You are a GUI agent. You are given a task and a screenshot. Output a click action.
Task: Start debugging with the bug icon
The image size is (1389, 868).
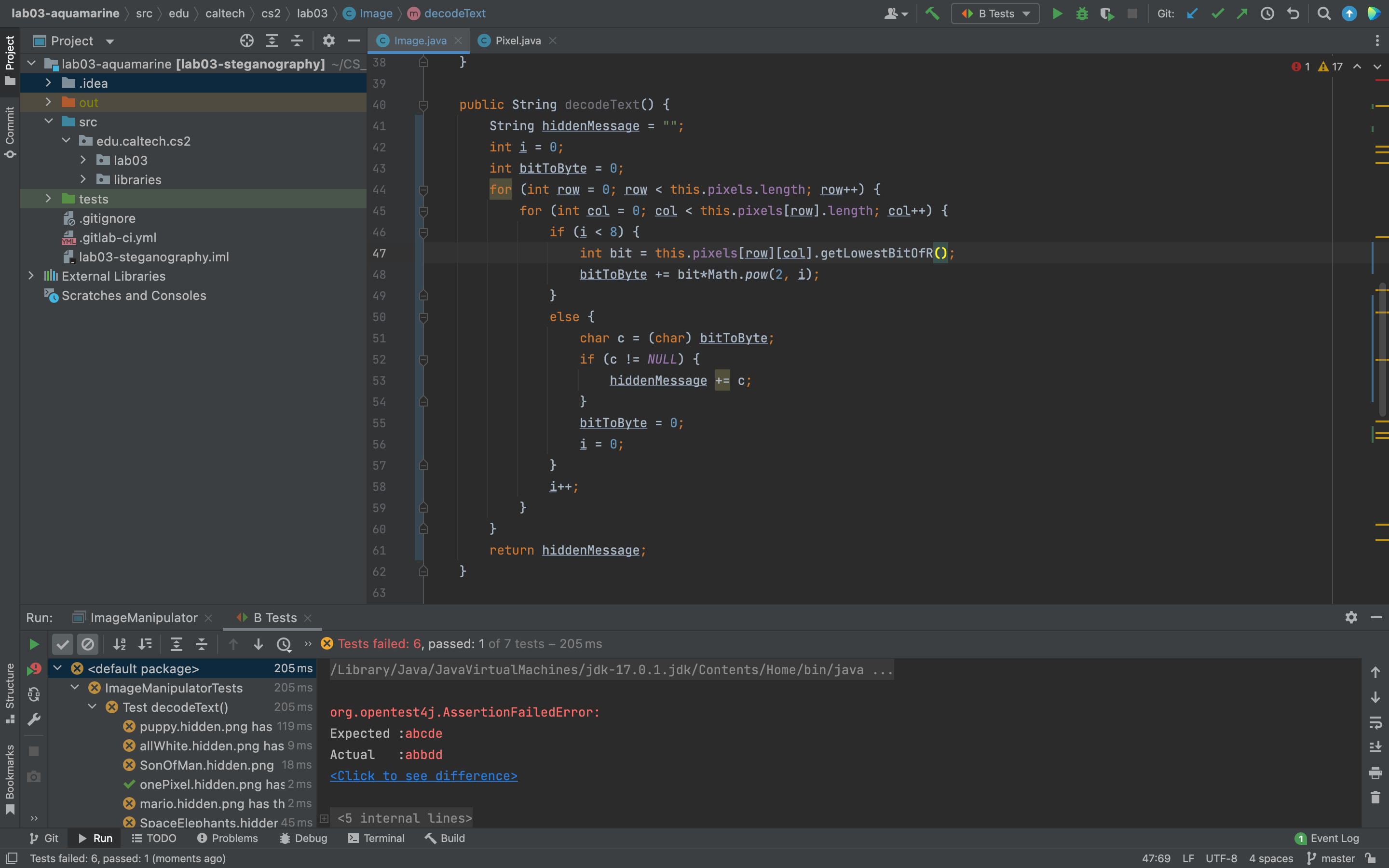(1082, 13)
